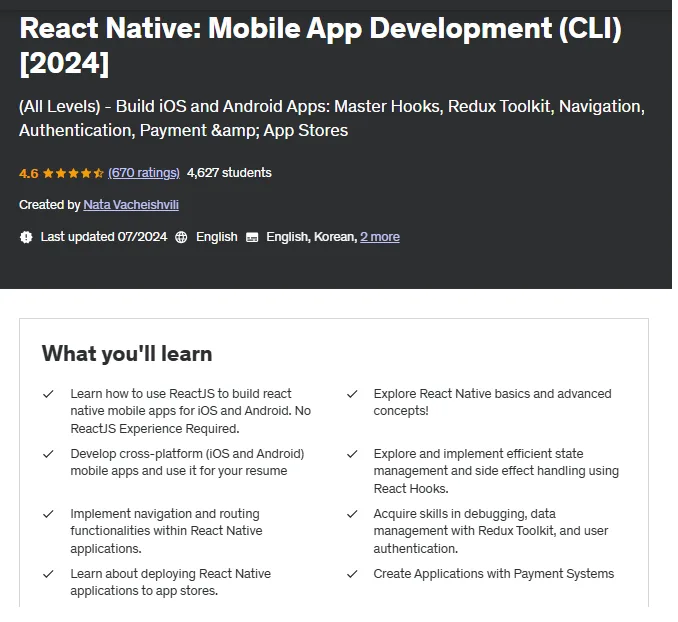The height and width of the screenshot is (622, 678).
Task: Click "Implement navigation and routing functionalities" text
Action: 166,531
